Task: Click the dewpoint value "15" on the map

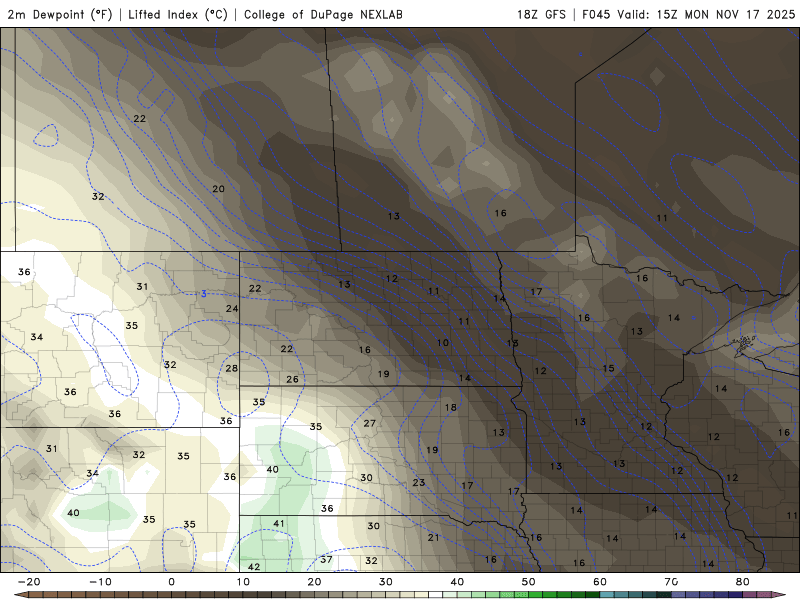Action: point(608,368)
